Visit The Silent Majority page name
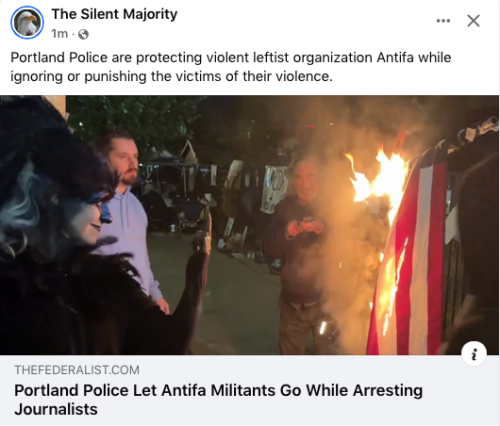 [x=114, y=14]
